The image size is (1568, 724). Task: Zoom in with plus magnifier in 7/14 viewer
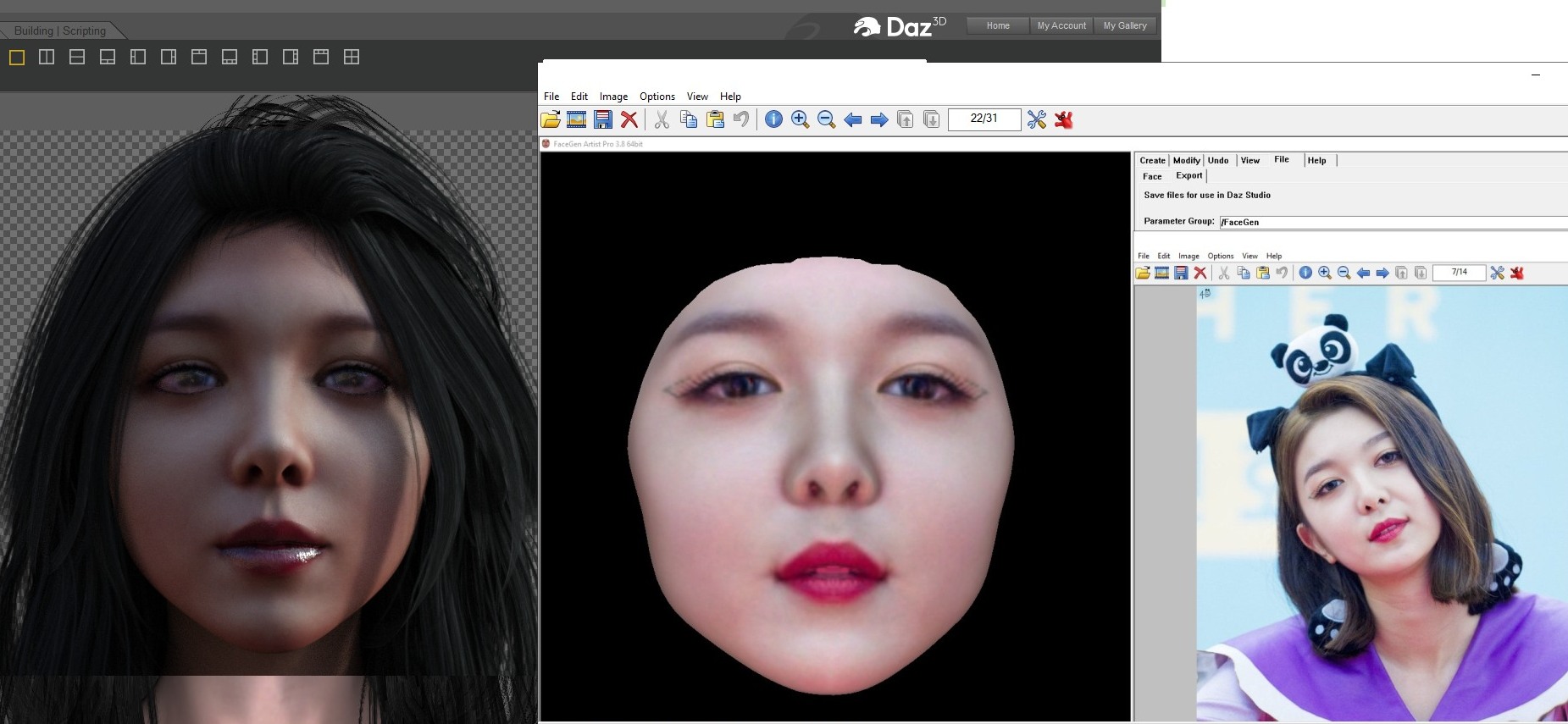[1325, 273]
